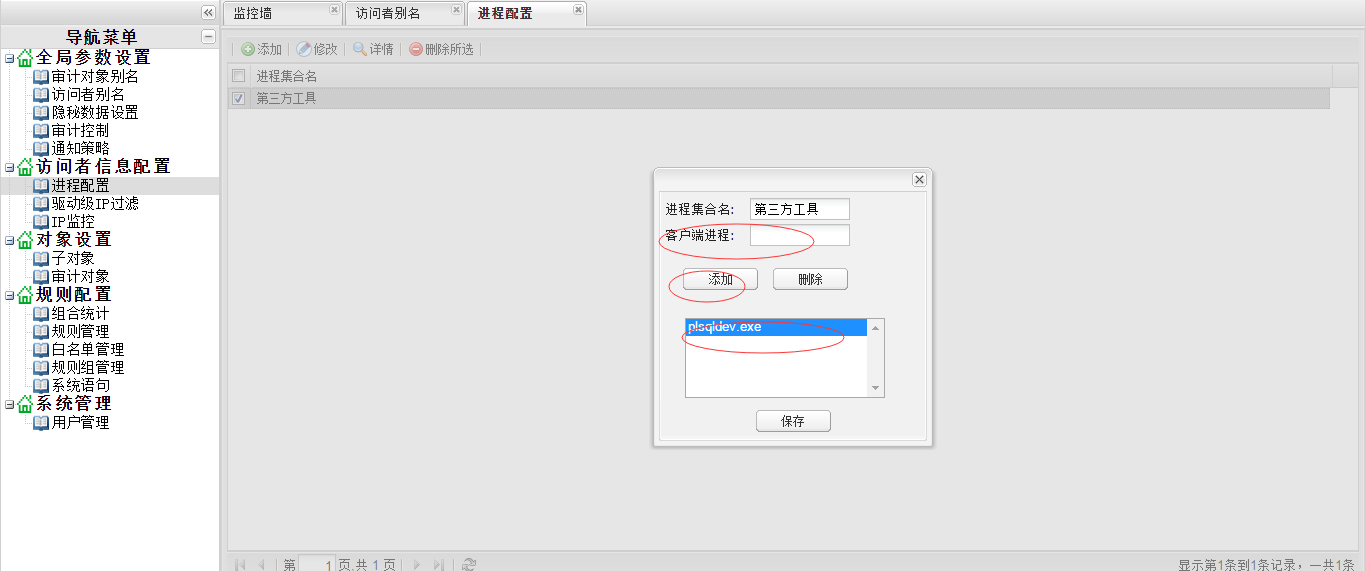
Task: Click the red Delete Selected icon
Action: [416, 49]
